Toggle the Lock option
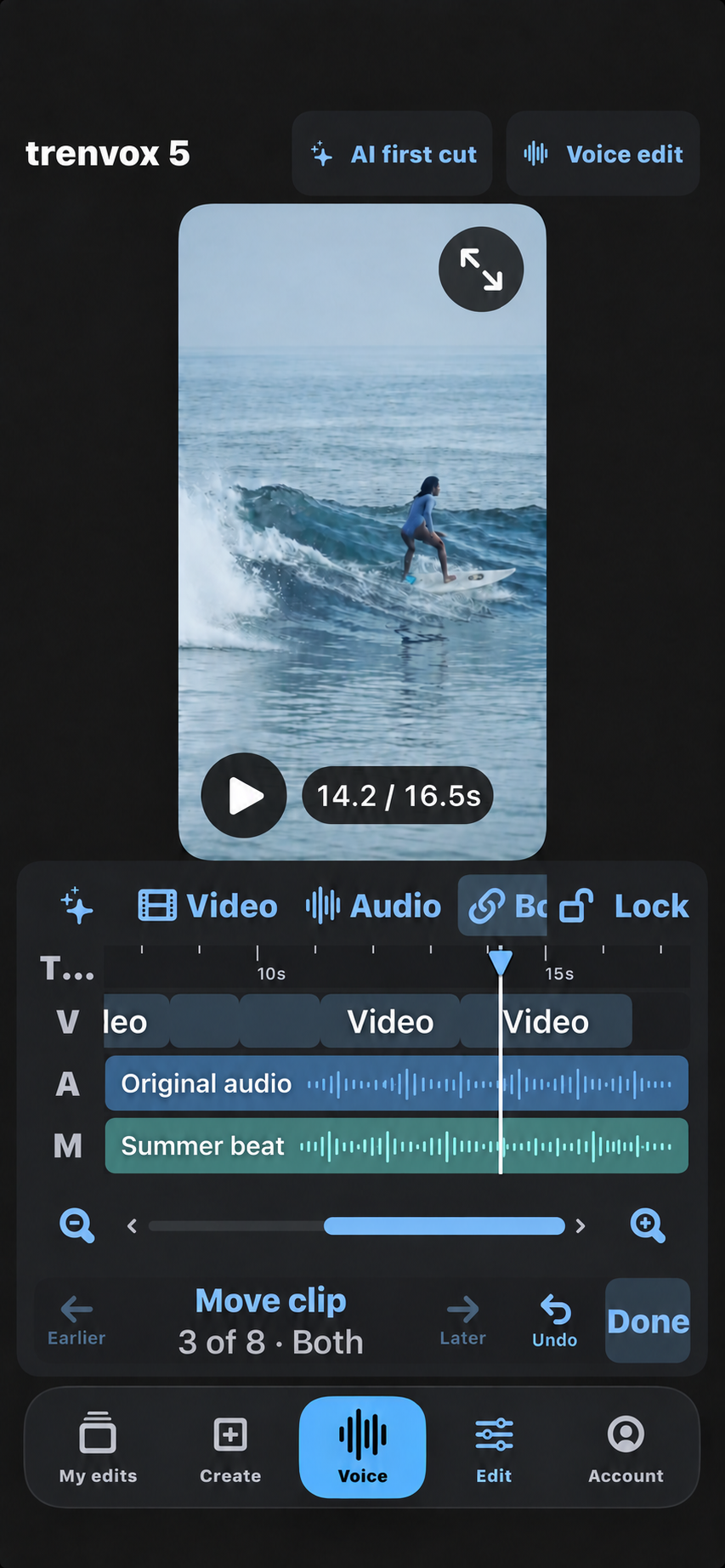The width and height of the screenshot is (725, 1568). 625,906
